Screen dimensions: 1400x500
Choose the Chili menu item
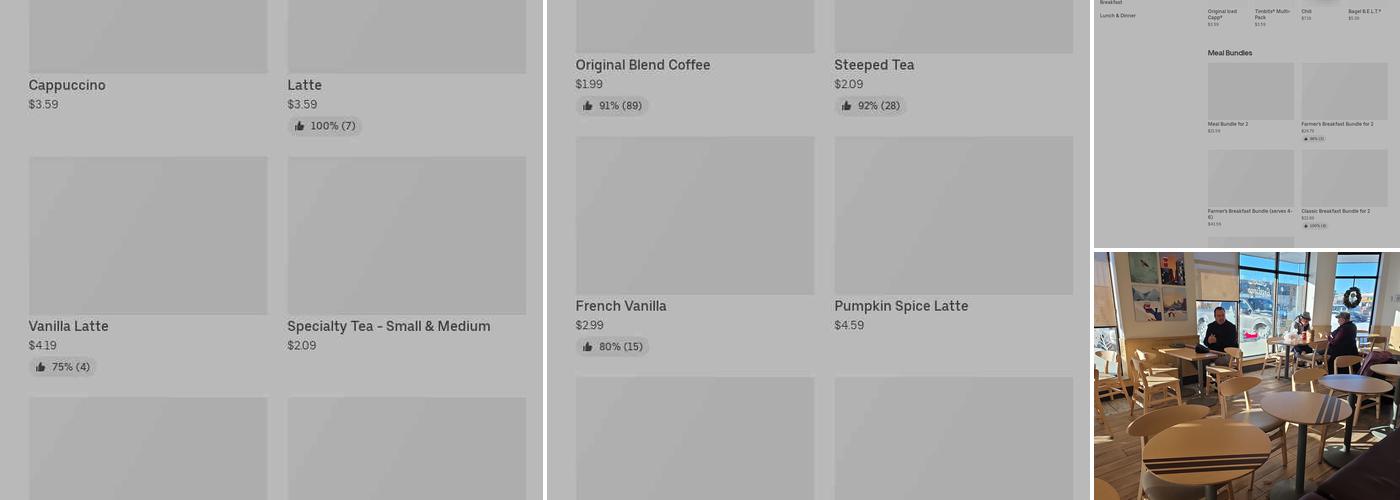pyautogui.click(x=1306, y=12)
